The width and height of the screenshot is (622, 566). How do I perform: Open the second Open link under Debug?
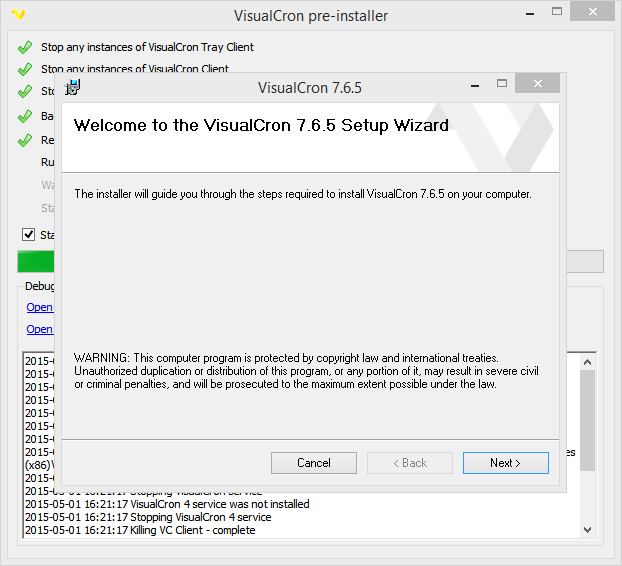(39, 329)
